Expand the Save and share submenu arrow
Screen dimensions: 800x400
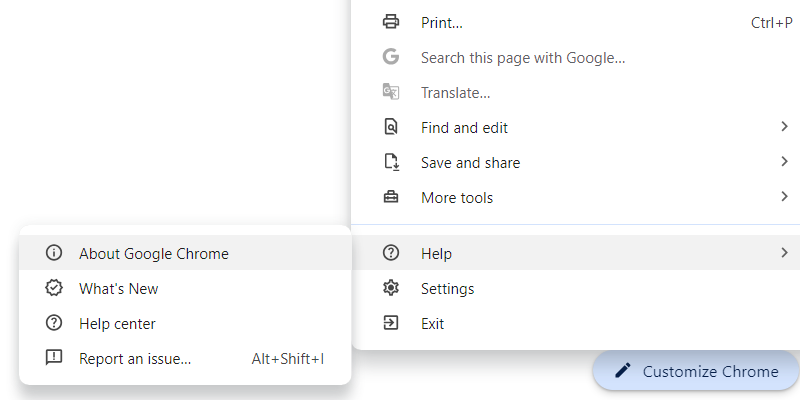point(785,162)
